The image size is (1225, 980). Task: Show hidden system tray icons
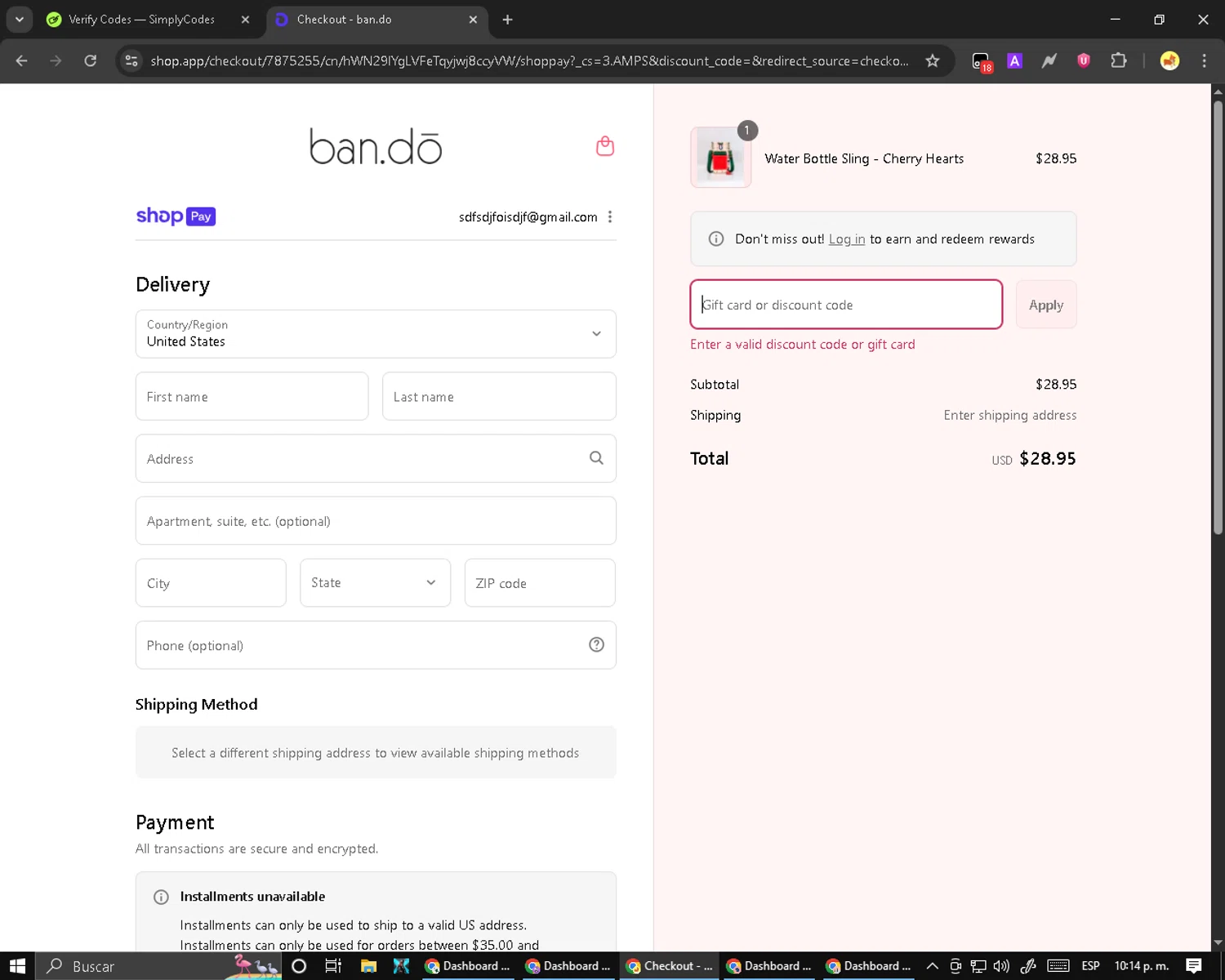tap(932, 966)
